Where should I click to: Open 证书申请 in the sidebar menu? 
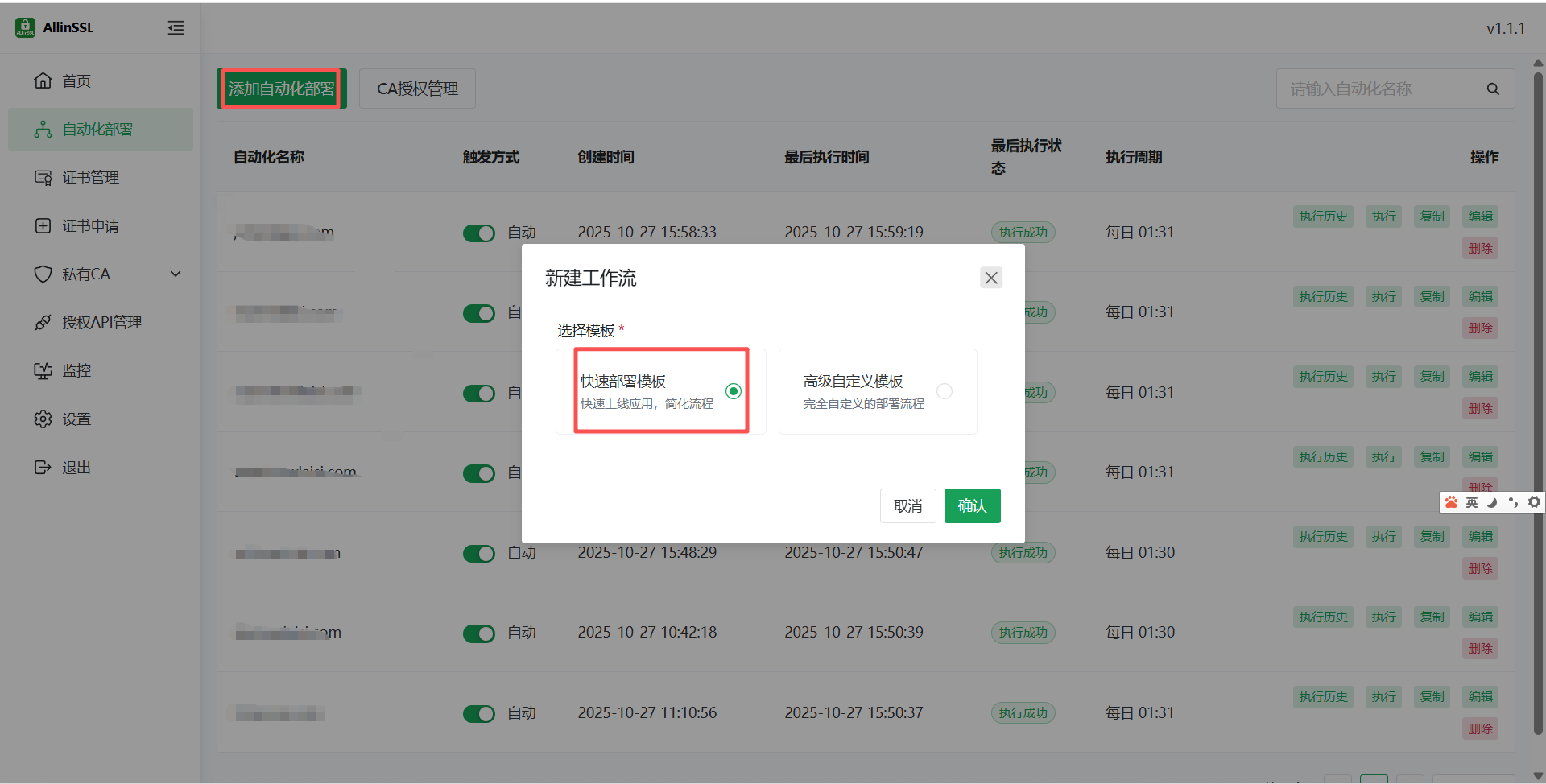(x=90, y=225)
